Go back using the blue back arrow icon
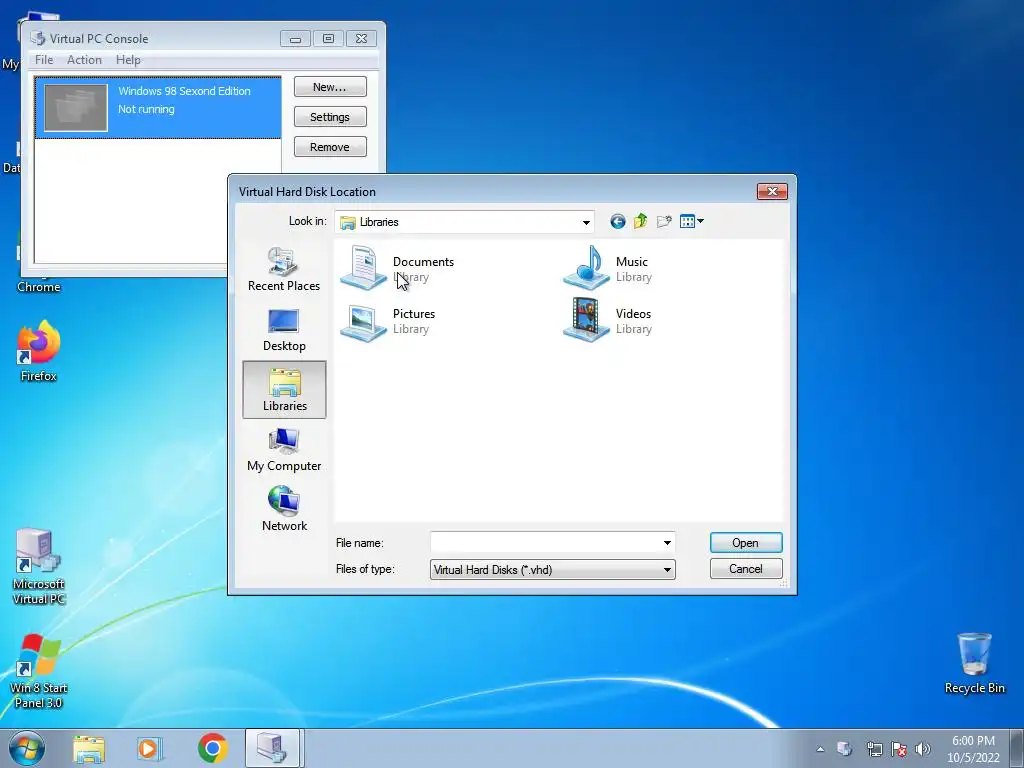The width and height of the screenshot is (1024, 768). (x=617, y=221)
